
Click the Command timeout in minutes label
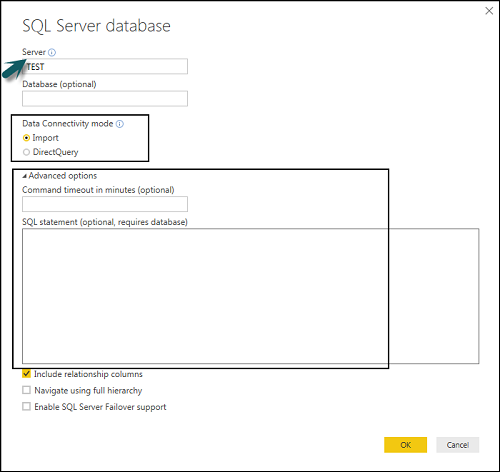tap(98, 190)
